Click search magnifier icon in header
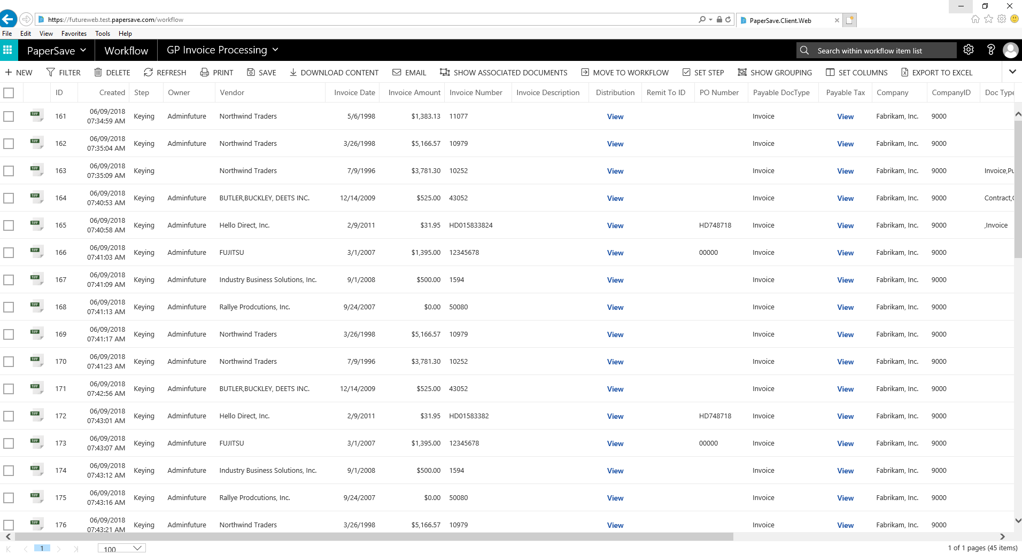1022x554 pixels. [x=804, y=50]
